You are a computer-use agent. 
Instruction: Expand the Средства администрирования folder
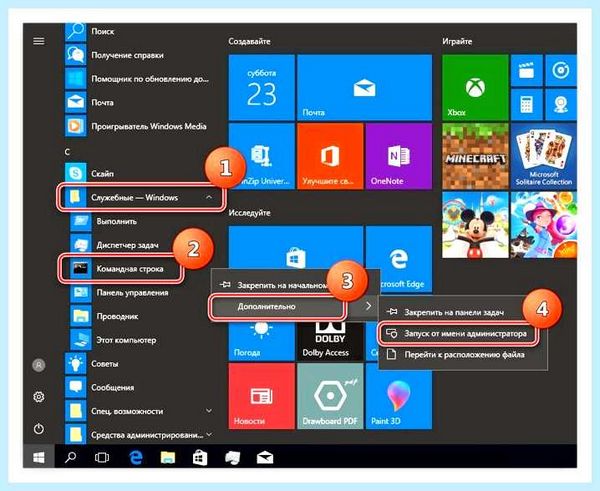coord(138,435)
